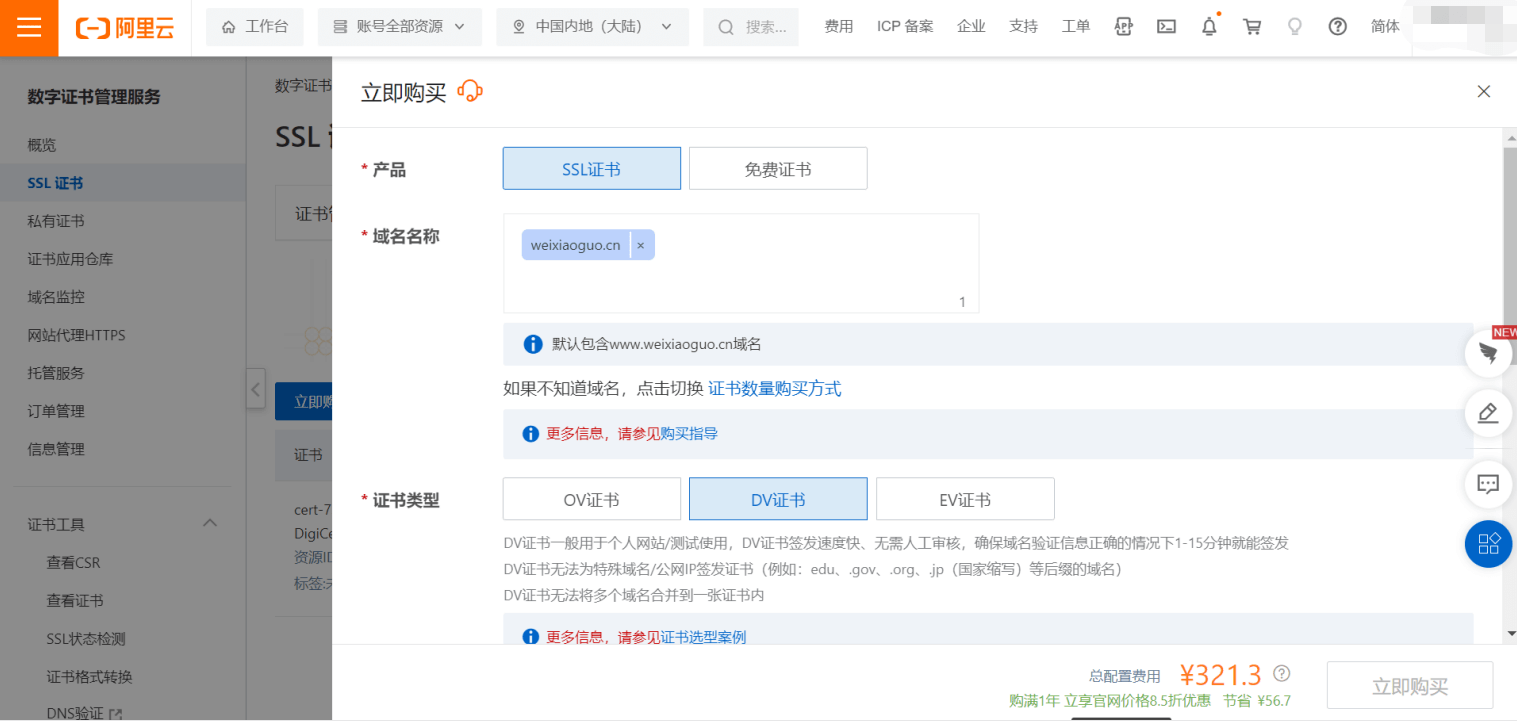The image size is (1517, 721).
Task: Open the Cloud Shell terminal icon
Action: pyautogui.click(x=1166, y=27)
